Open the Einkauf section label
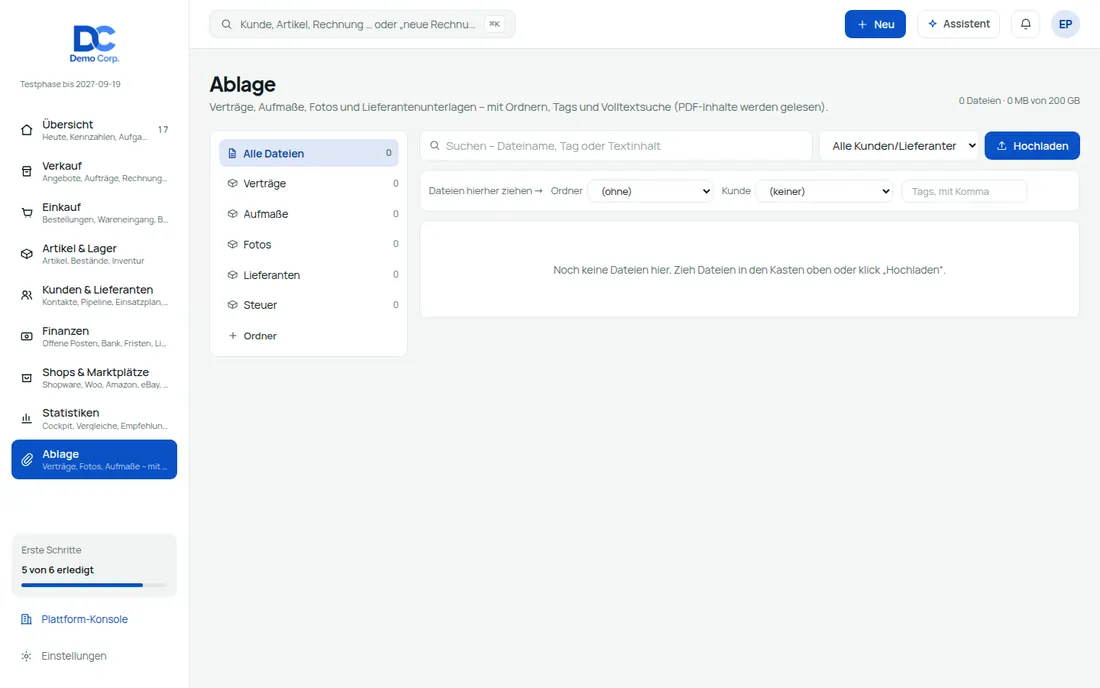Screen dimensions: 1100x688 61,207
